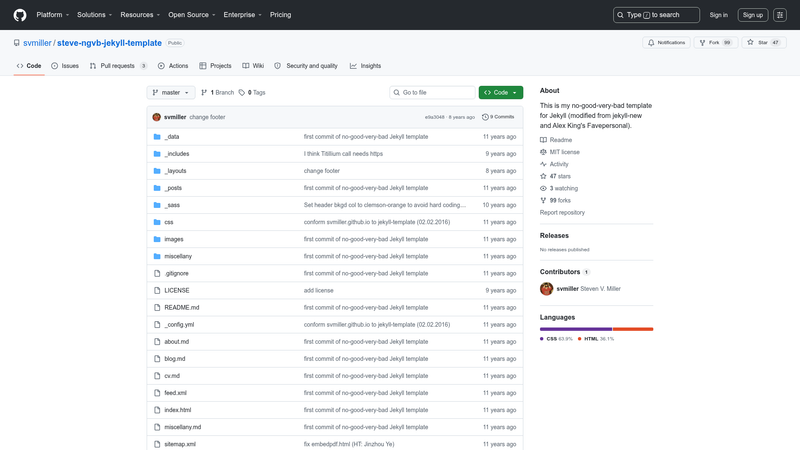Click the tag icon next to 0 Tags
This screenshot has width=800, height=450.
point(242,92)
